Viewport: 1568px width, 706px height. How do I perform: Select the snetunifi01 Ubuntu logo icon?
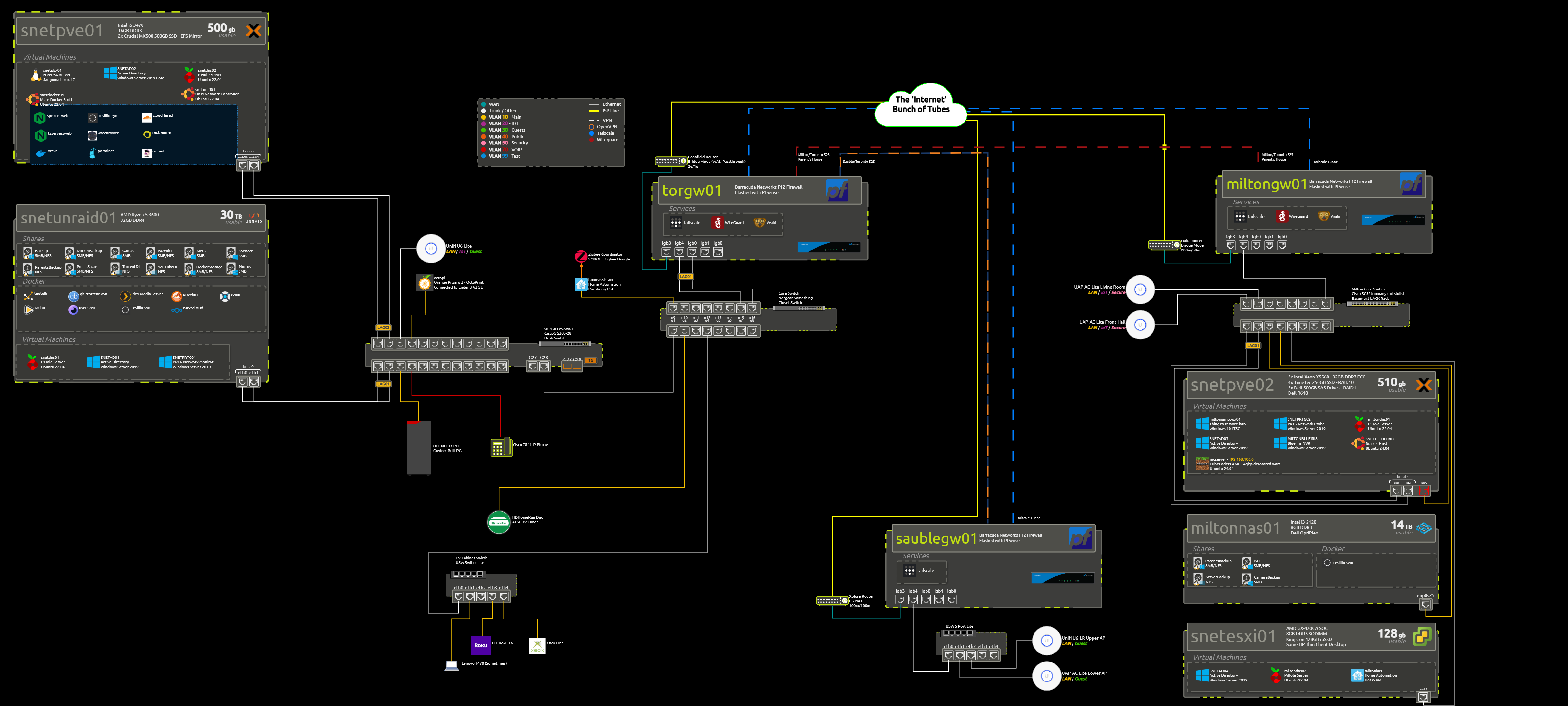tap(188, 94)
